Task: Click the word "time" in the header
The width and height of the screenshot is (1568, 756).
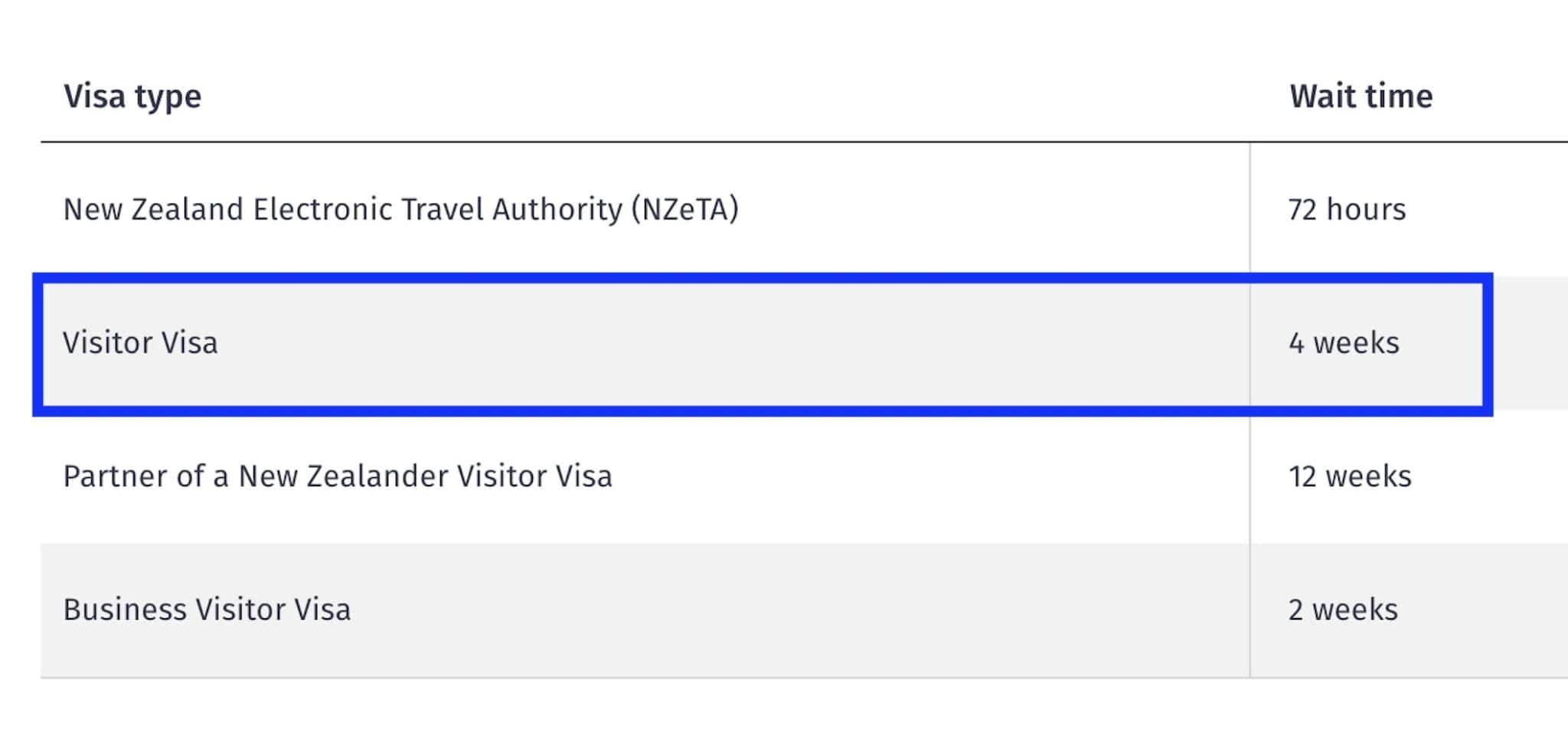Action: (1402, 97)
